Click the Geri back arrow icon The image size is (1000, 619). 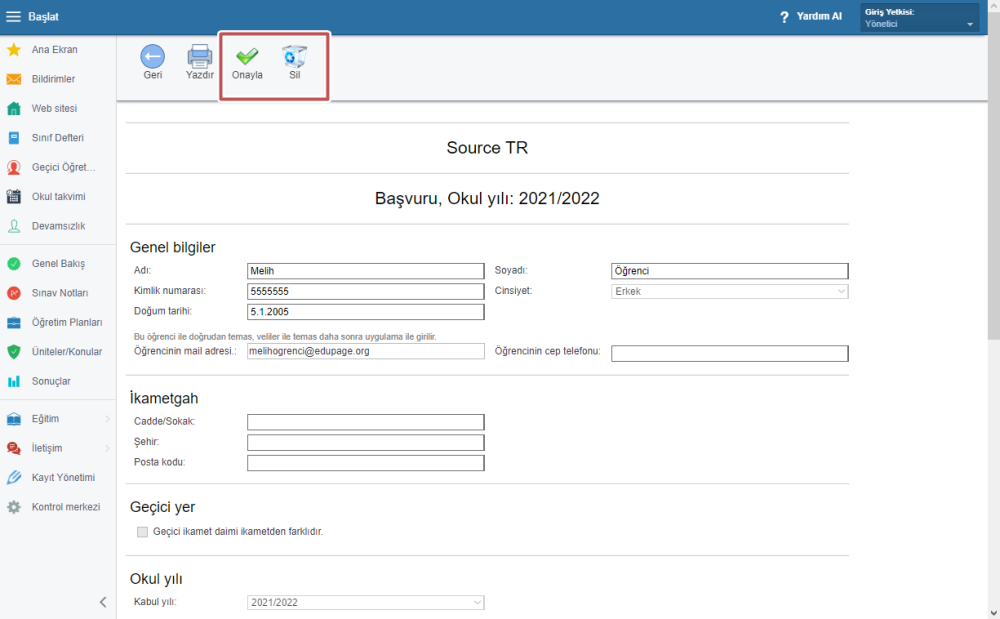152,57
